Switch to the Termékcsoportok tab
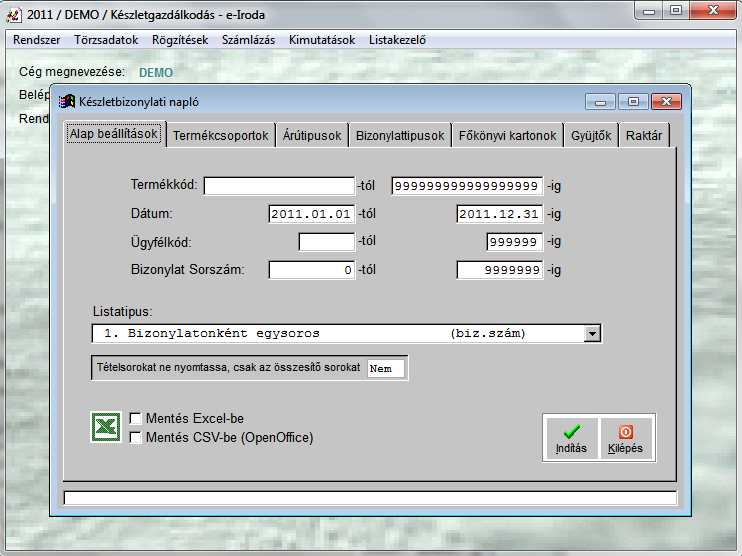This screenshot has width=742, height=556. point(221,136)
